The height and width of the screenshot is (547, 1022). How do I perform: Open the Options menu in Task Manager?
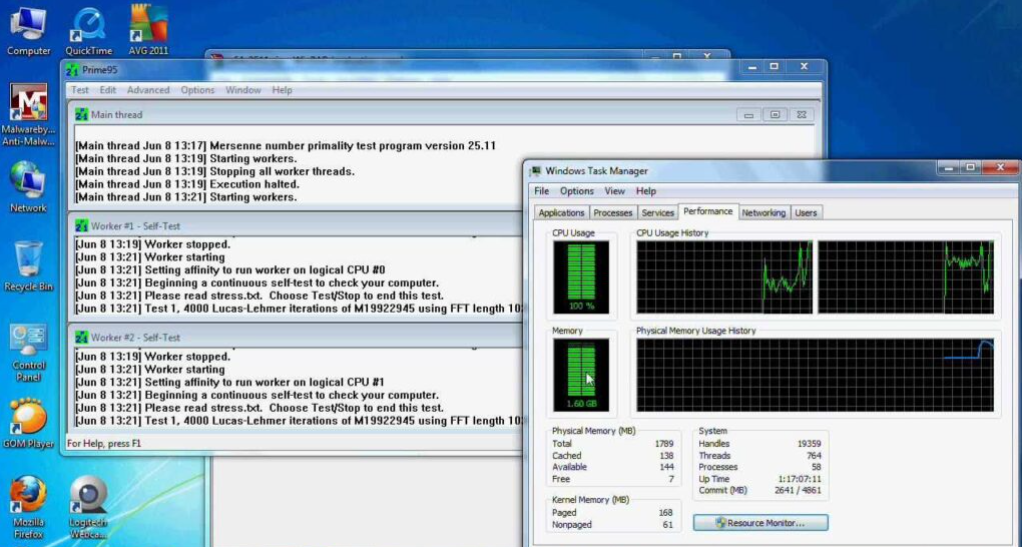(x=577, y=191)
